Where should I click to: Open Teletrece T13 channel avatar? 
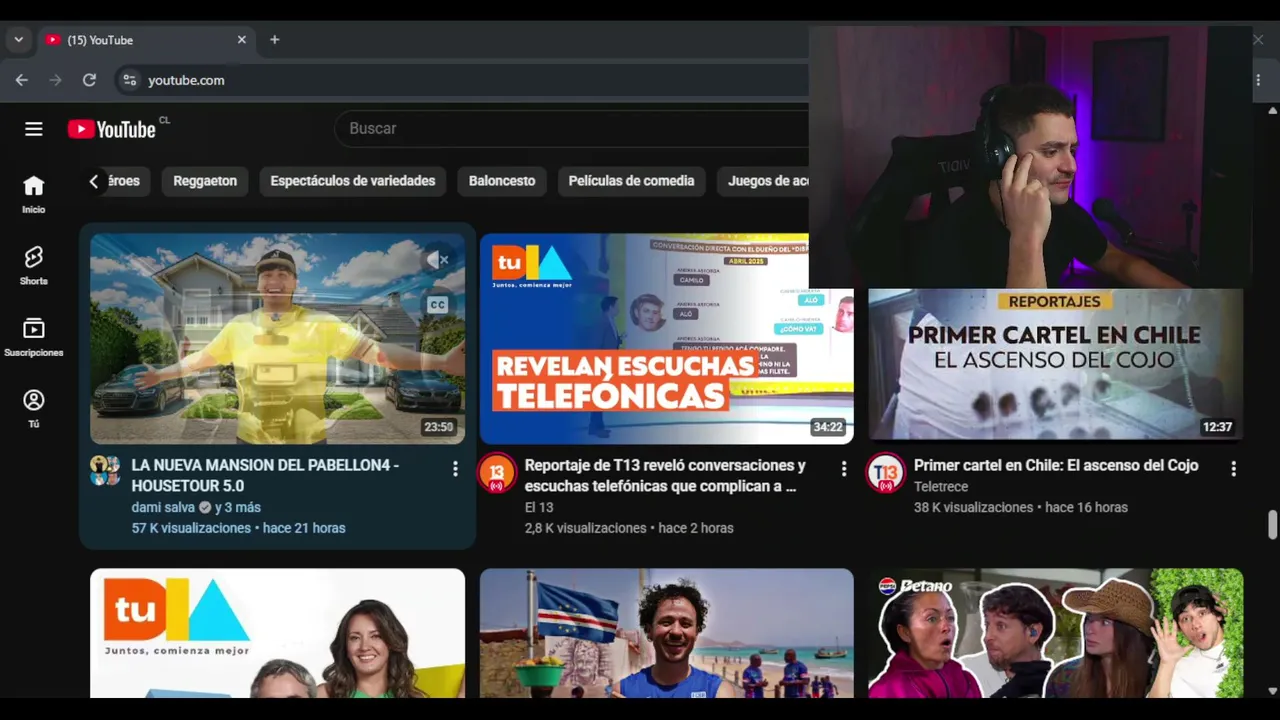pyautogui.click(x=886, y=473)
